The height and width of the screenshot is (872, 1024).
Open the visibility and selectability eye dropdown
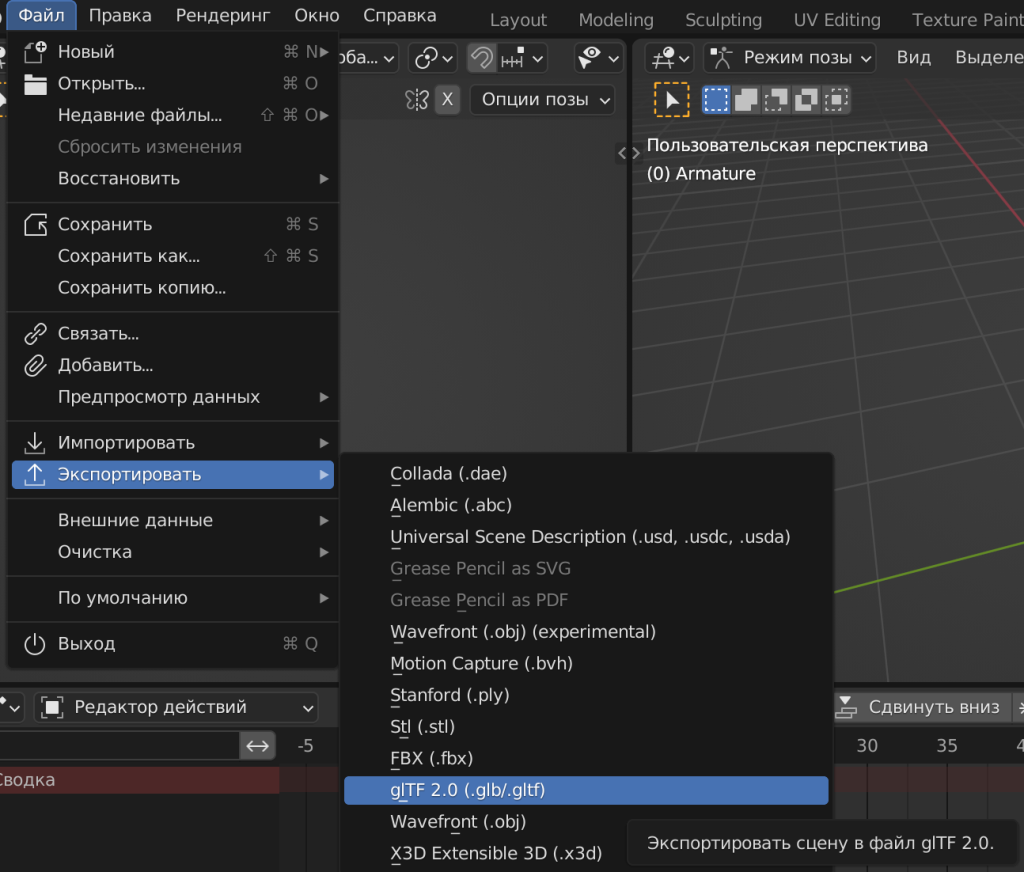click(598, 58)
